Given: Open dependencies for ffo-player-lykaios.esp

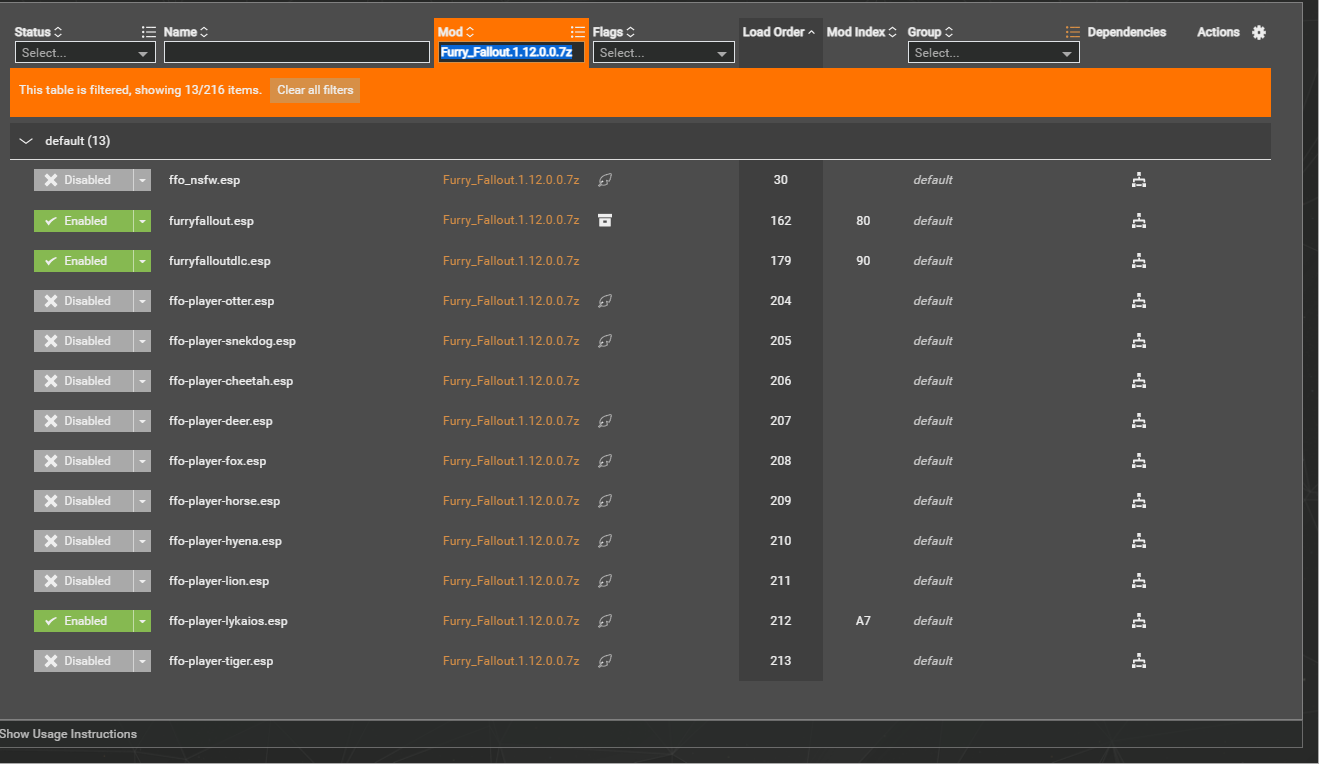Looking at the screenshot, I should [x=1138, y=621].
